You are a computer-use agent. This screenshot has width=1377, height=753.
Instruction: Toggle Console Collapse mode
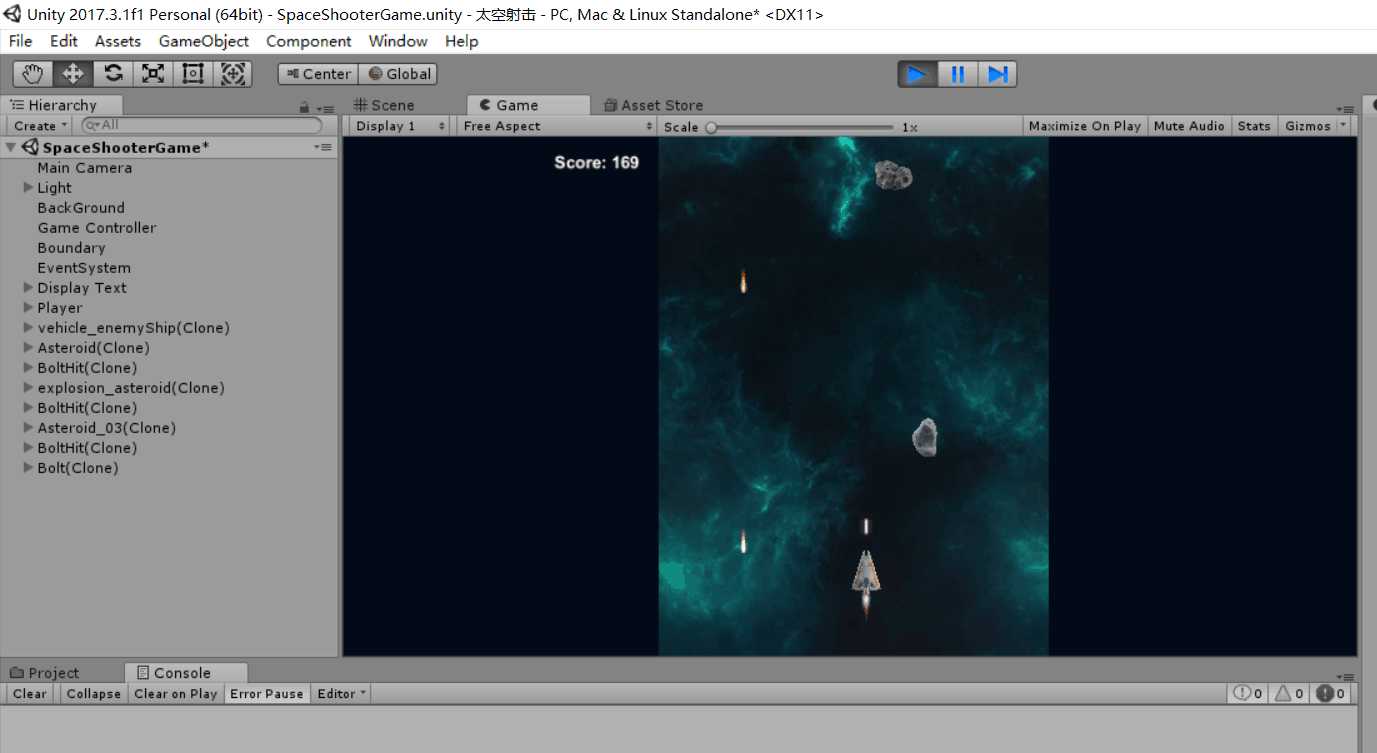(94, 693)
